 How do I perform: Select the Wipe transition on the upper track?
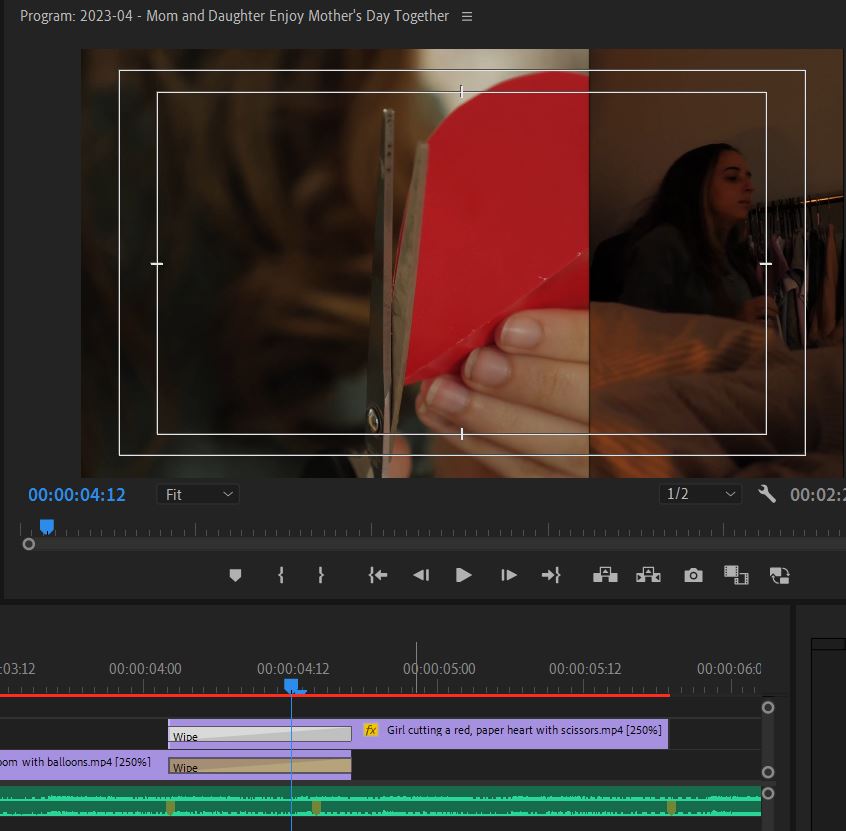(260, 734)
